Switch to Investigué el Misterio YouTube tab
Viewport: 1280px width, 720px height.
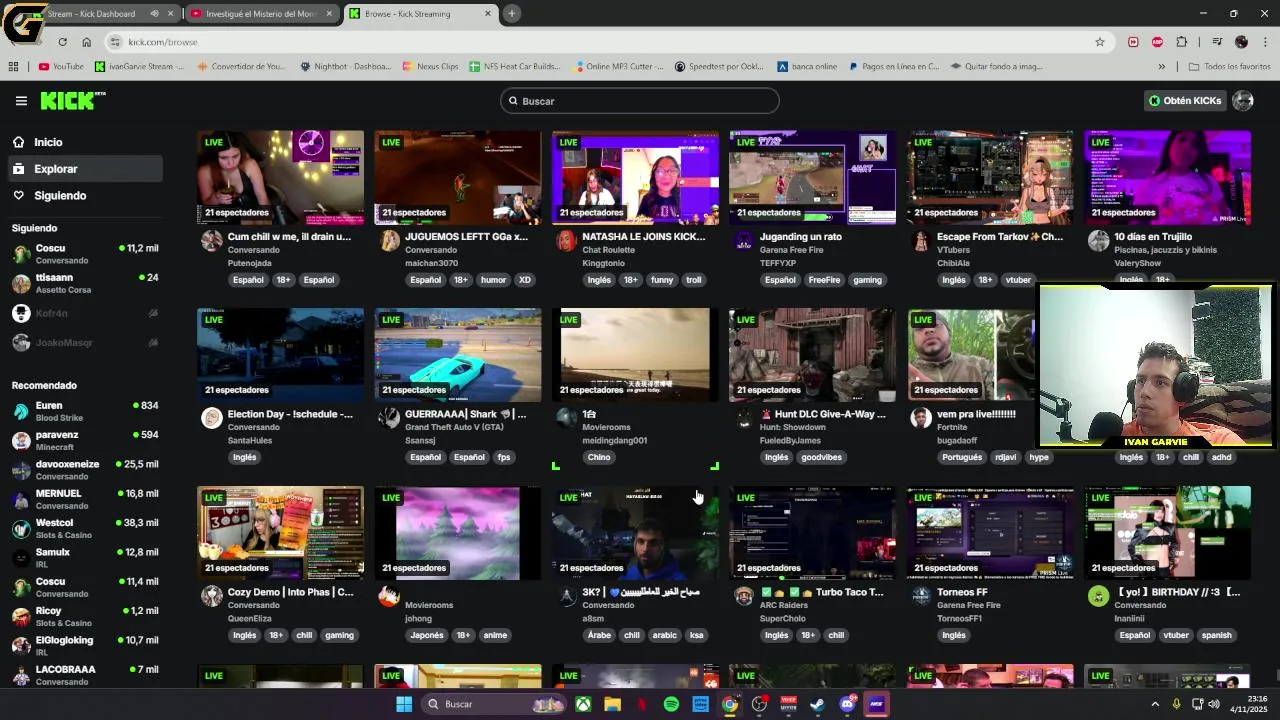[262, 13]
